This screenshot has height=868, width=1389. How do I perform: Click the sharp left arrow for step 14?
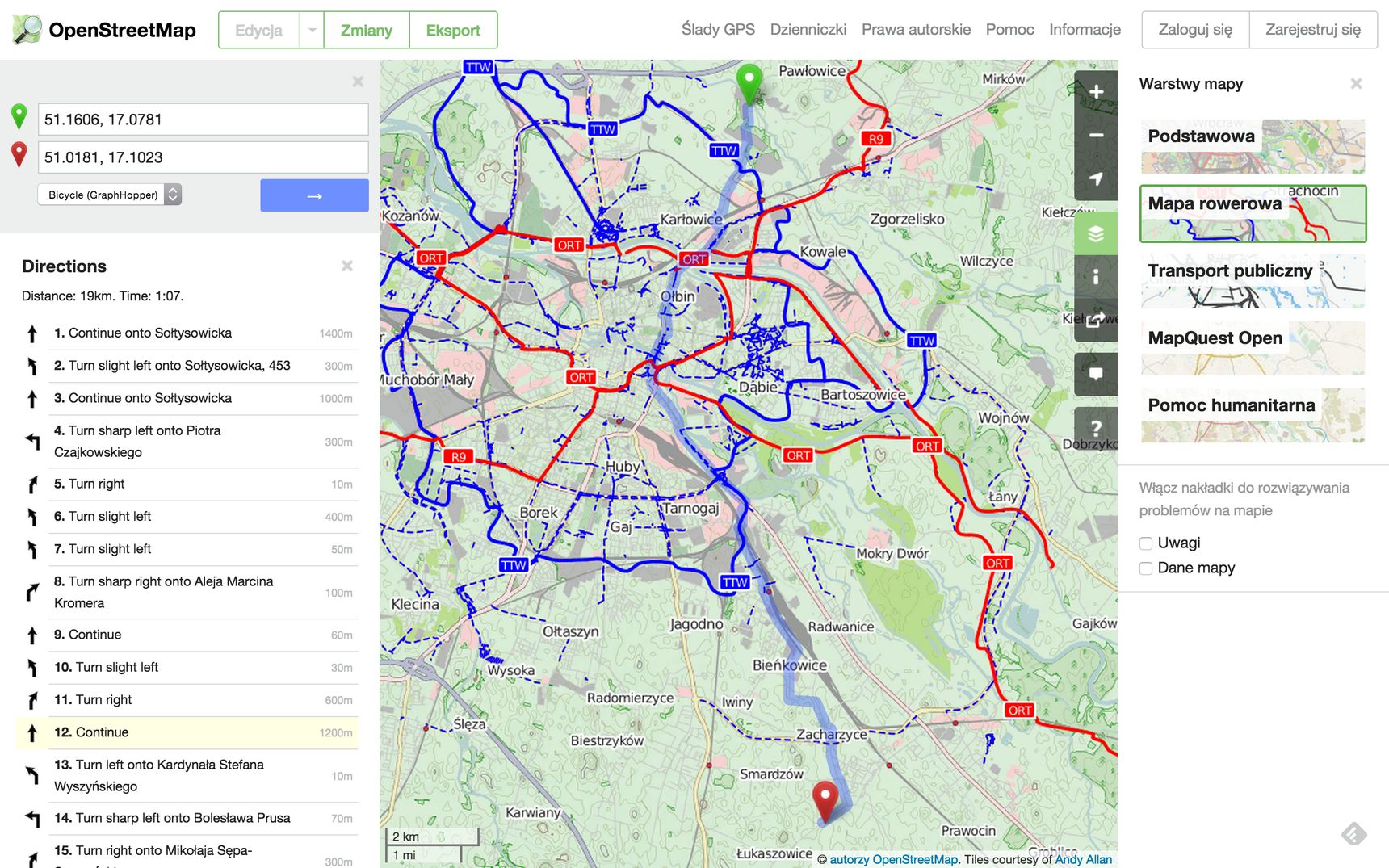point(32,819)
